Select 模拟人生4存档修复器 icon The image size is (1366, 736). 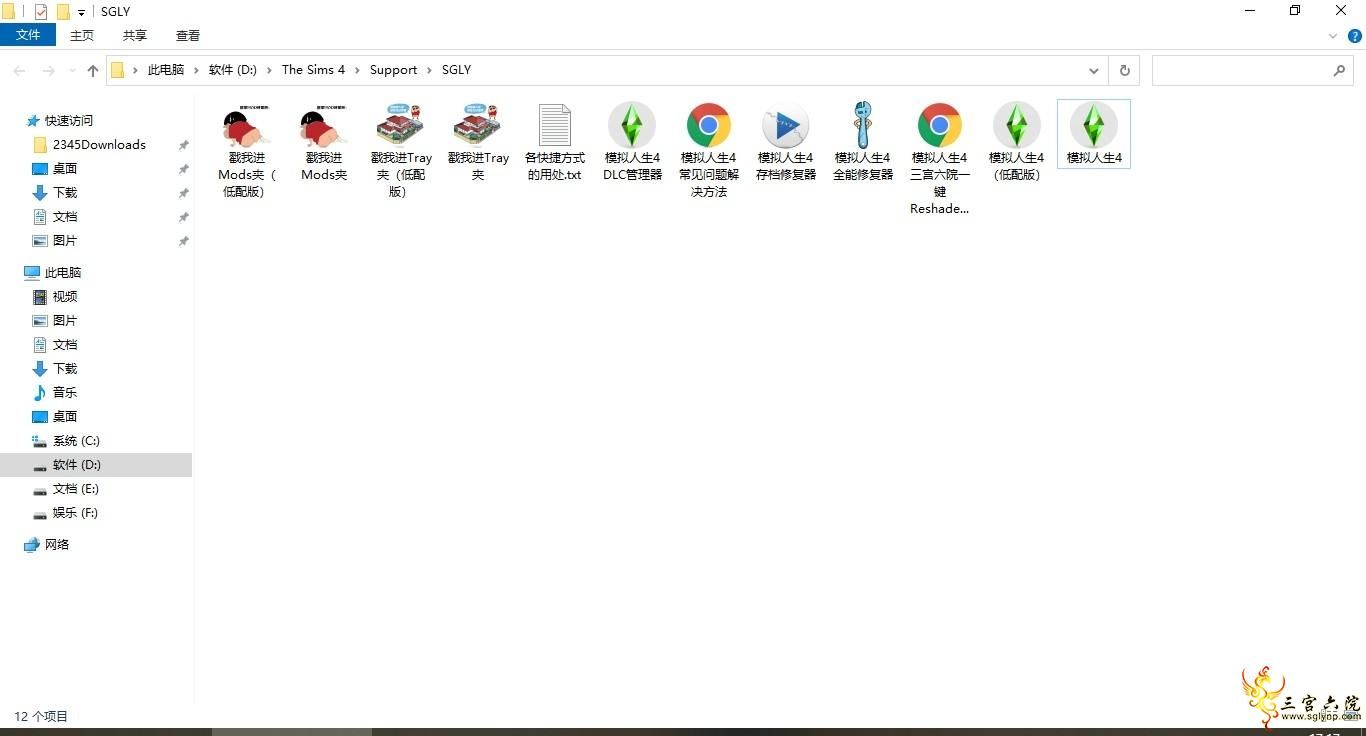pyautogui.click(x=786, y=126)
